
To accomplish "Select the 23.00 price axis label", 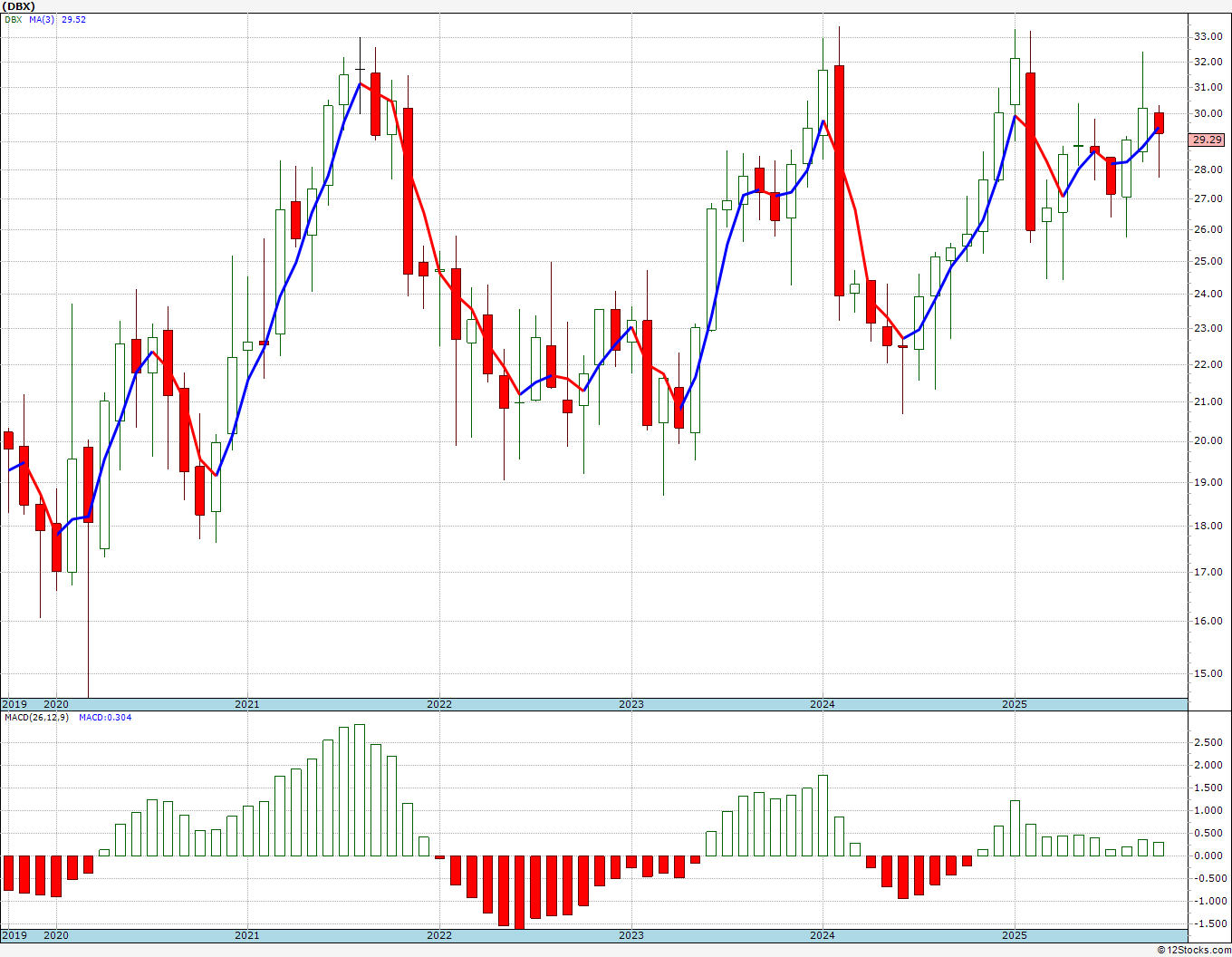I will [x=1208, y=329].
